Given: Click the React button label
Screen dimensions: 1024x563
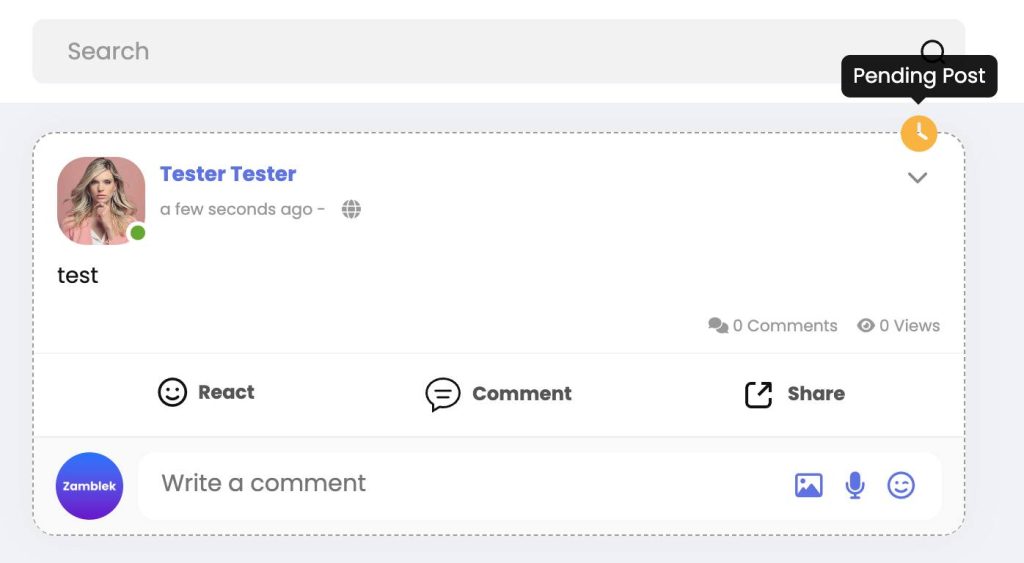Looking at the screenshot, I should coord(226,392).
